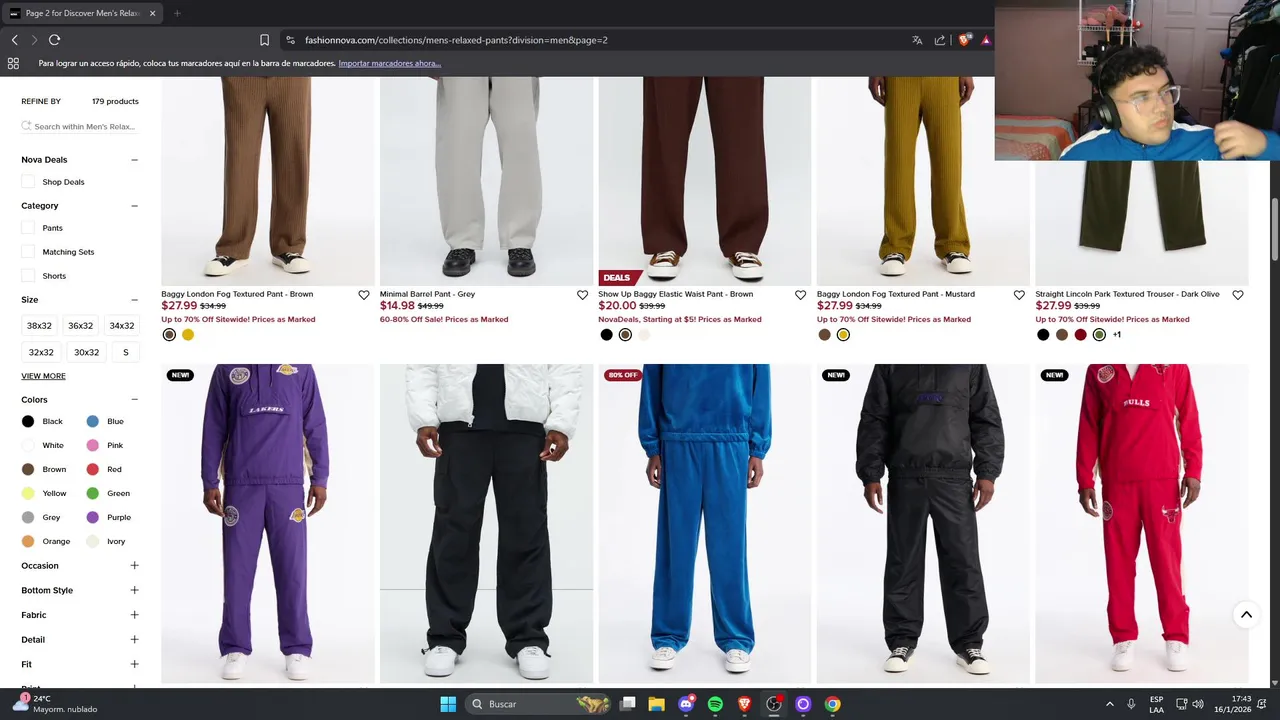
Task: Click VIEW MORE sizes link
Action: (43, 376)
